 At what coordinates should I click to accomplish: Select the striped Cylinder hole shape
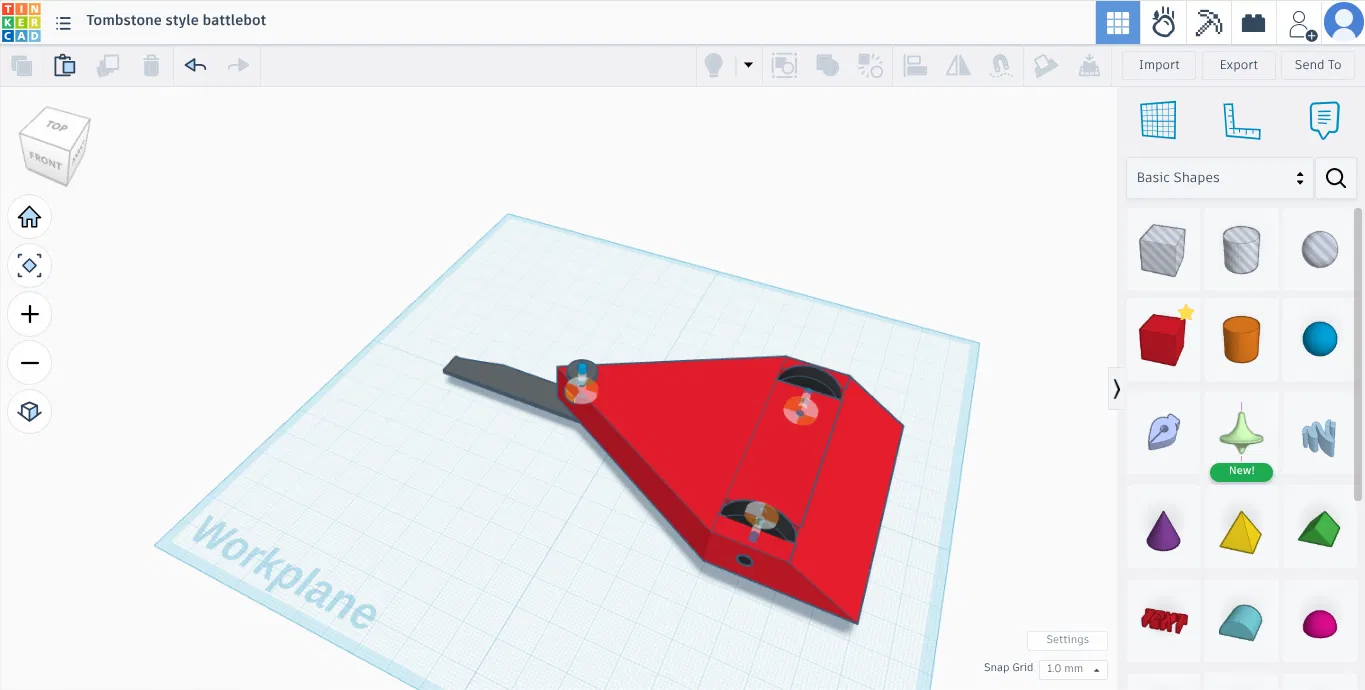(x=1241, y=248)
